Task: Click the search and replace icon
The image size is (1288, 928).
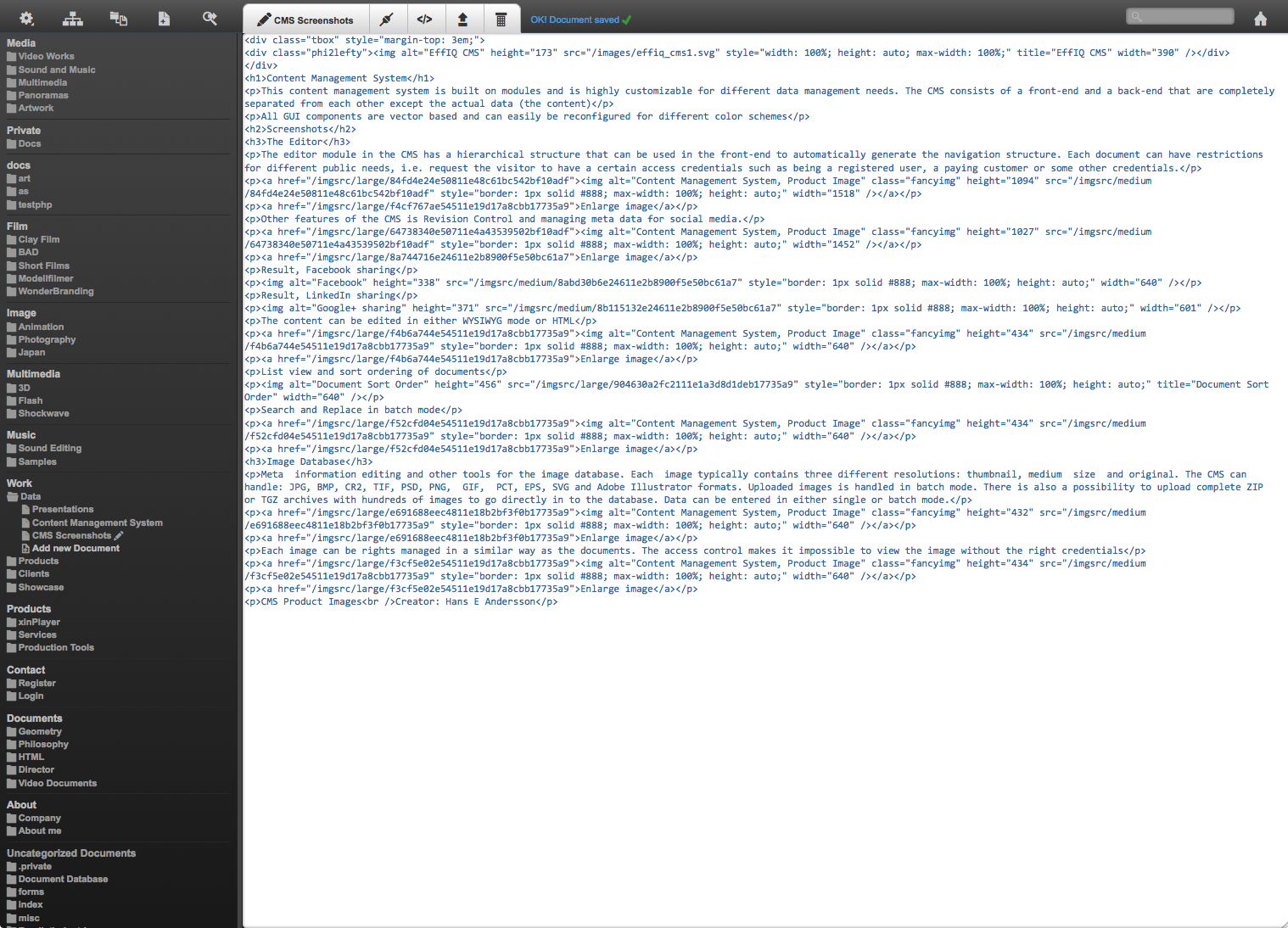Action: 210,18
